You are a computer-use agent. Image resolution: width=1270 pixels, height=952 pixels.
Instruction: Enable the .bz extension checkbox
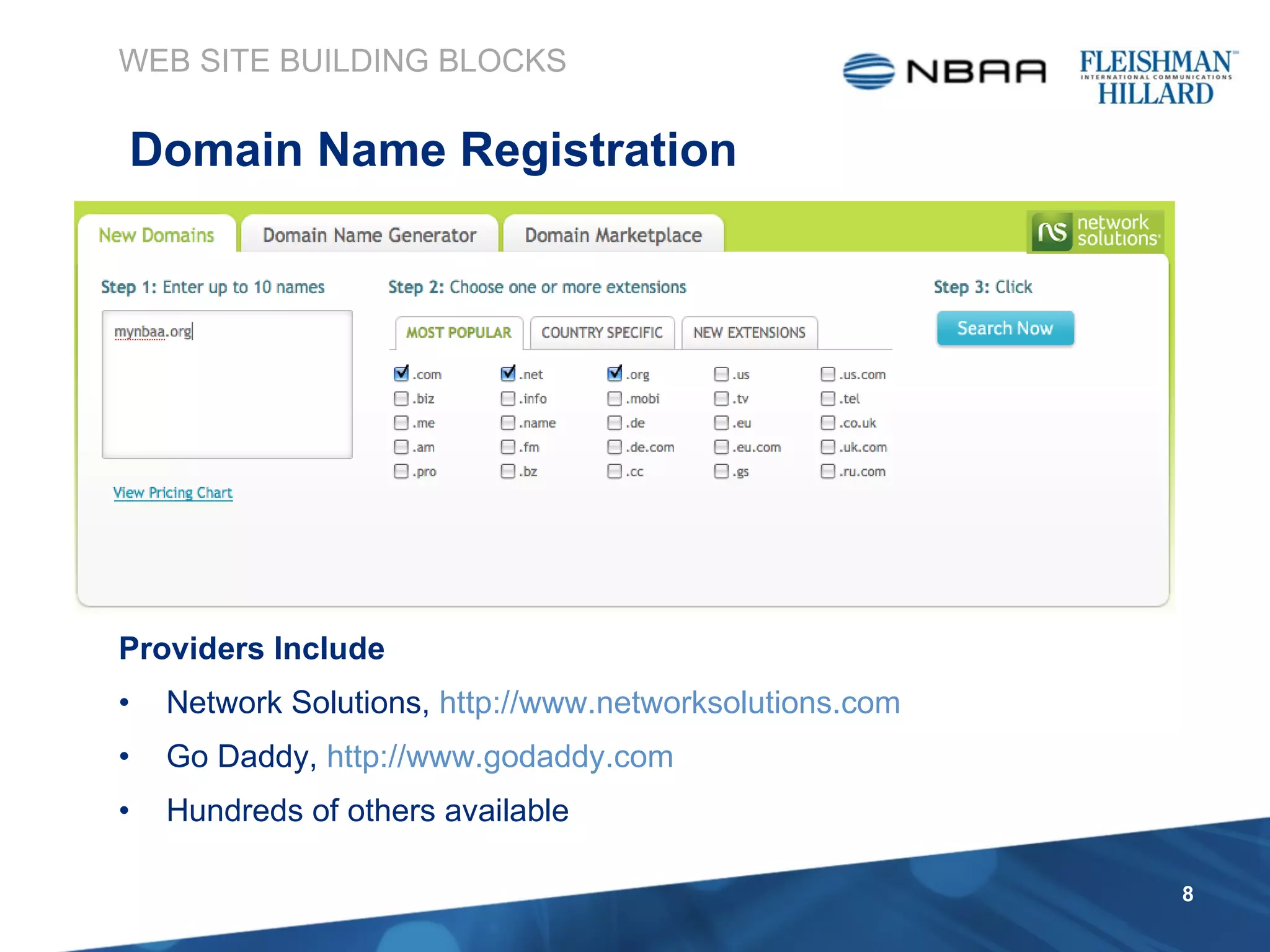click(x=508, y=472)
